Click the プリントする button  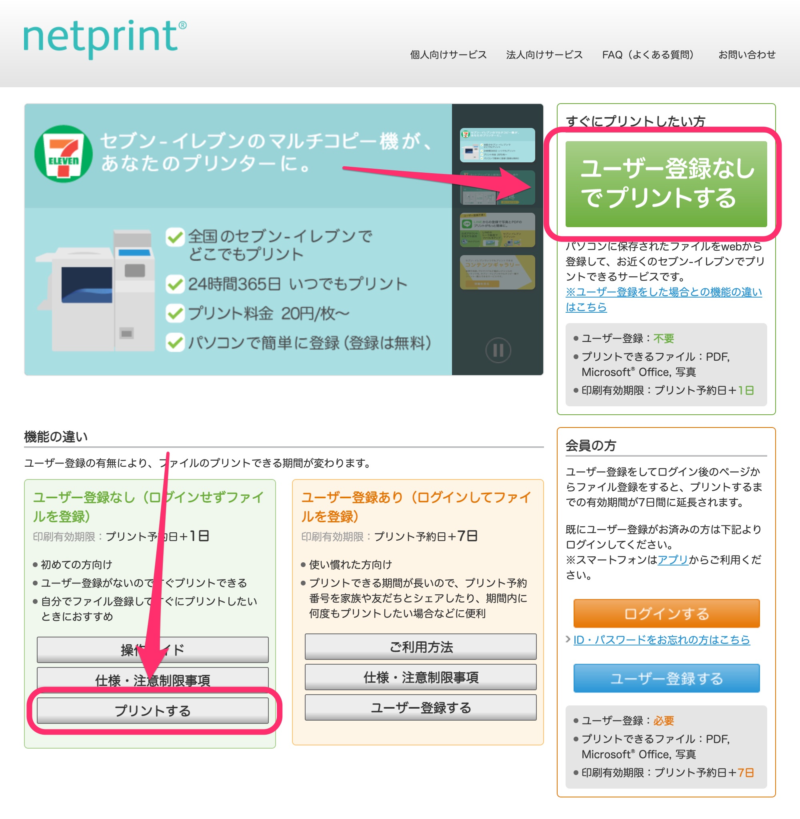pyautogui.click(x=152, y=710)
